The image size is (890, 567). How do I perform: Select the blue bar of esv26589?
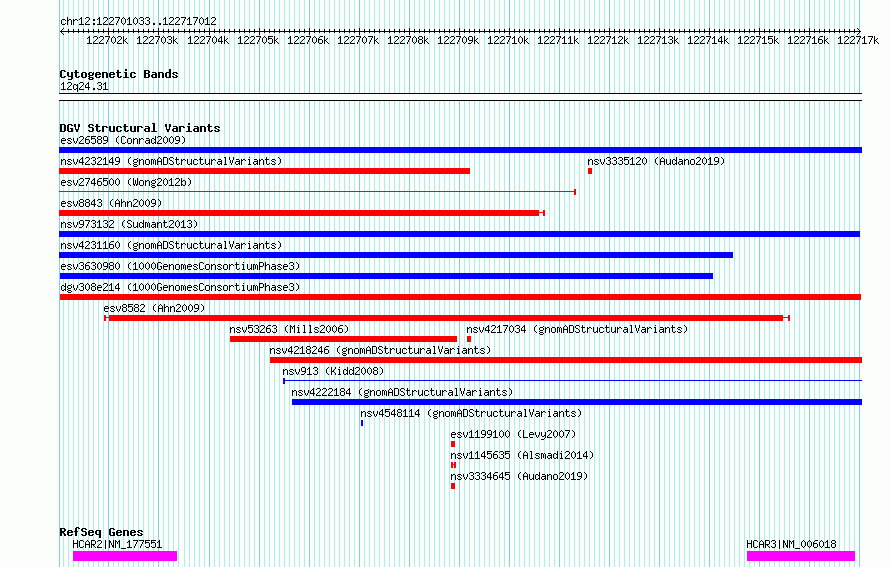click(460, 150)
